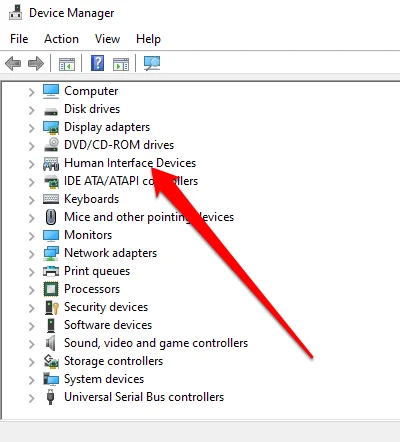Select the Mice and pointing devices icon

(x=51, y=217)
